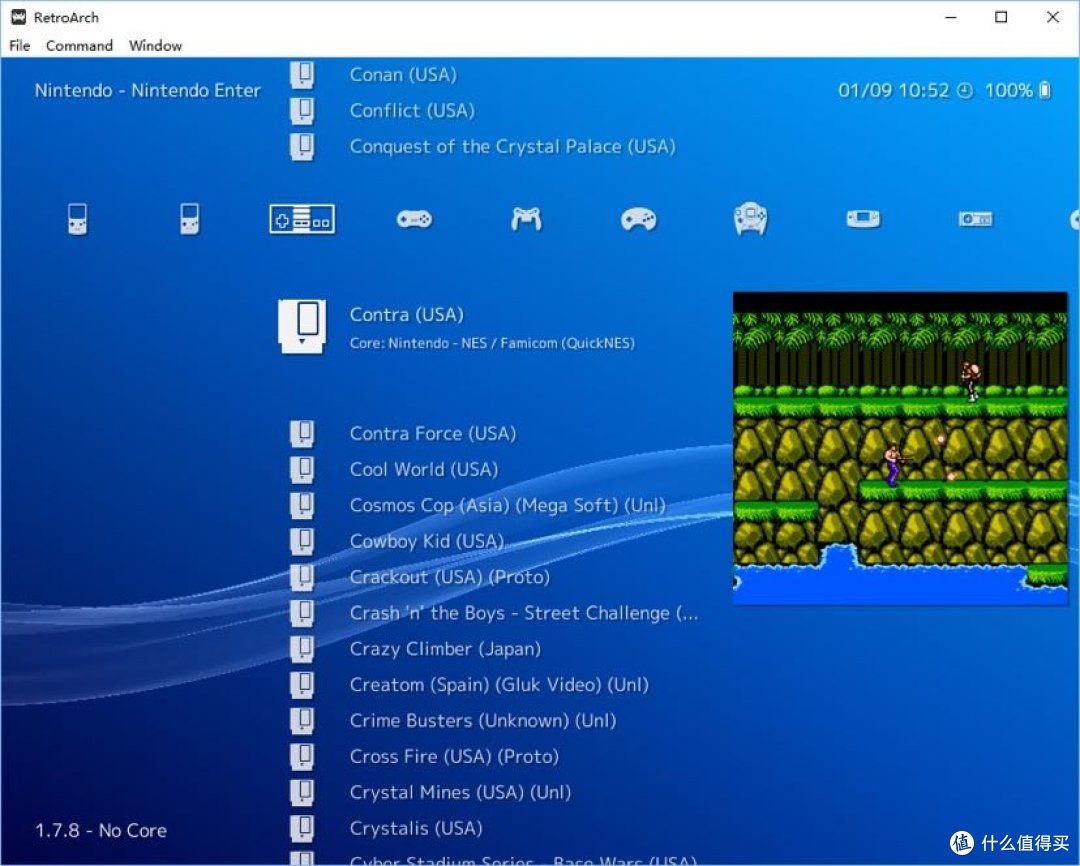Select Crystalis (USA) entry
The width and height of the screenshot is (1080, 866).
pyautogui.click(x=416, y=827)
